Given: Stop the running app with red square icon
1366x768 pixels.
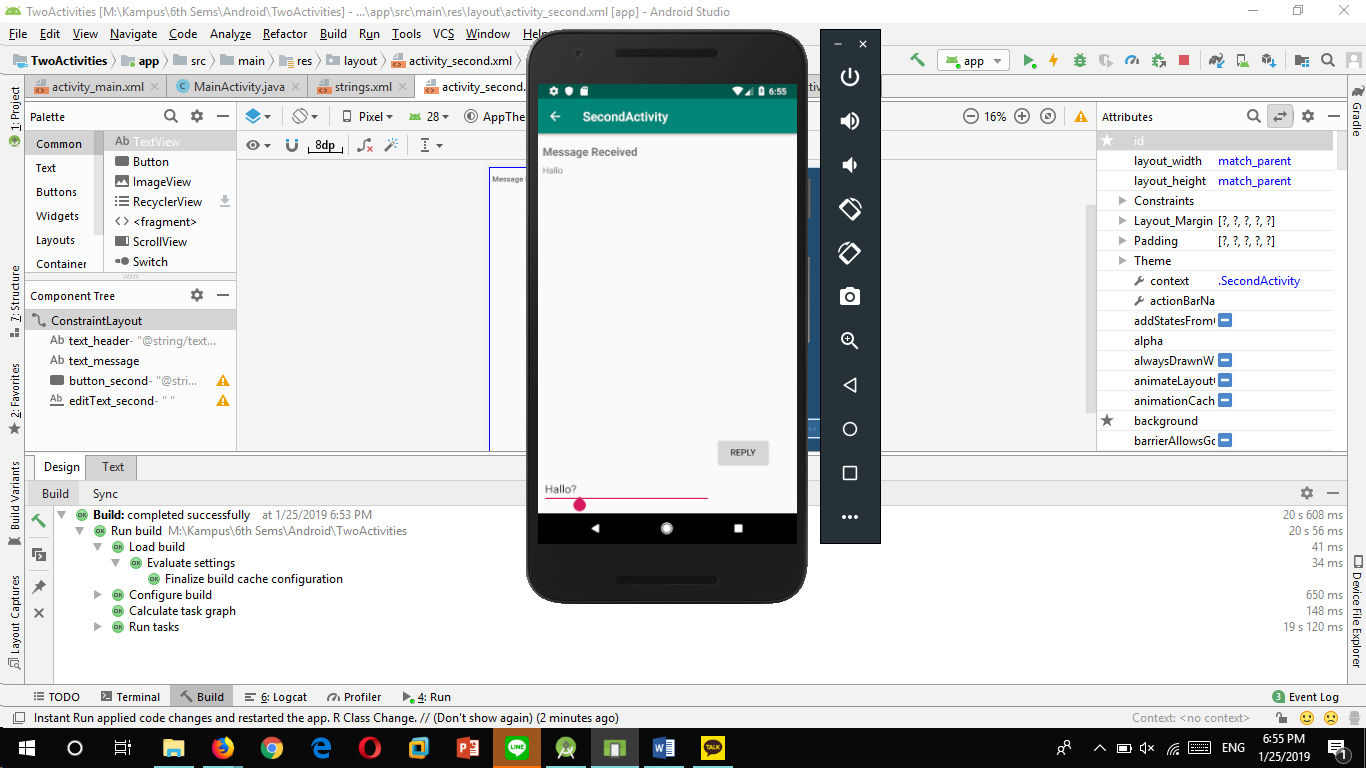Looking at the screenshot, I should pos(1184,60).
